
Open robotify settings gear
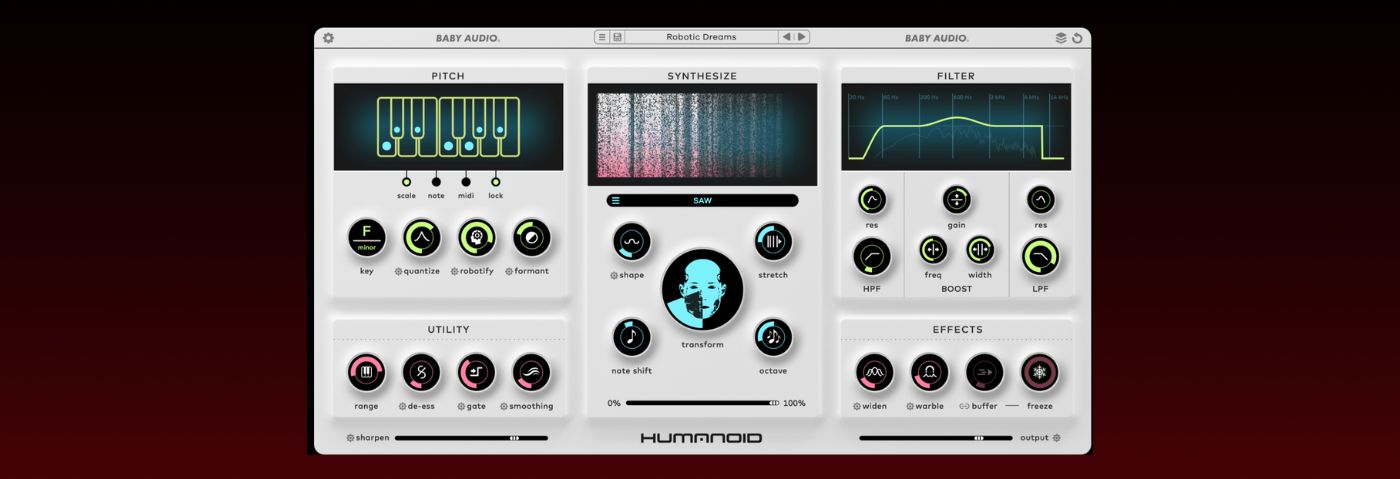tap(455, 271)
